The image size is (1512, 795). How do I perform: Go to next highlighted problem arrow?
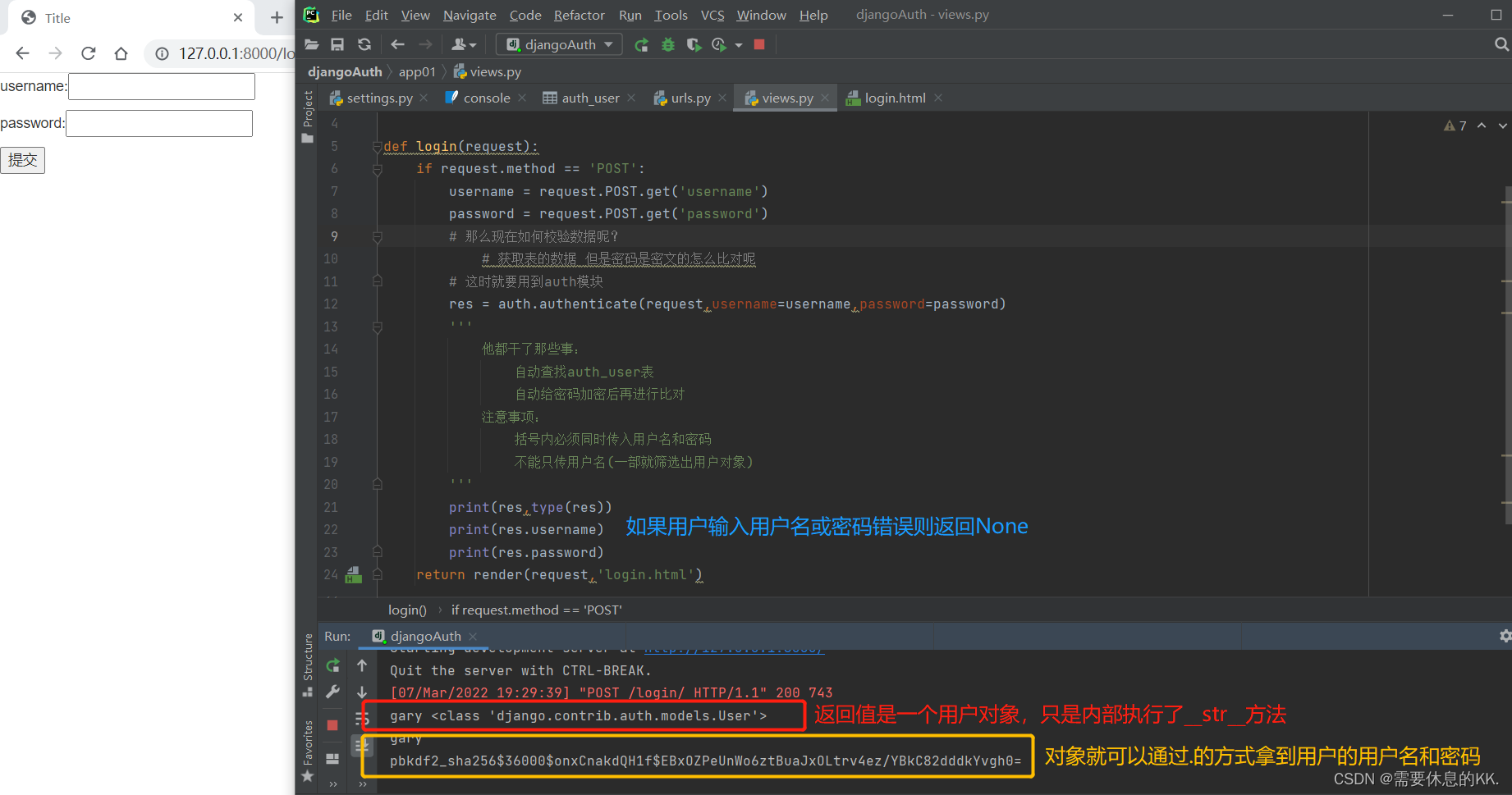1503,126
